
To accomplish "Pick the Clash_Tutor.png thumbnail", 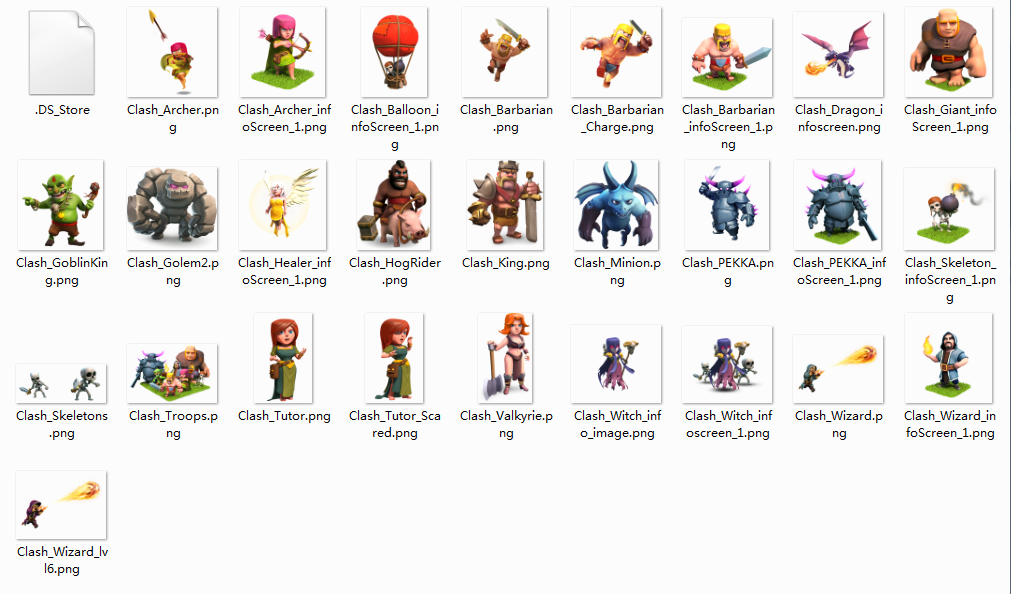I will coord(283,358).
